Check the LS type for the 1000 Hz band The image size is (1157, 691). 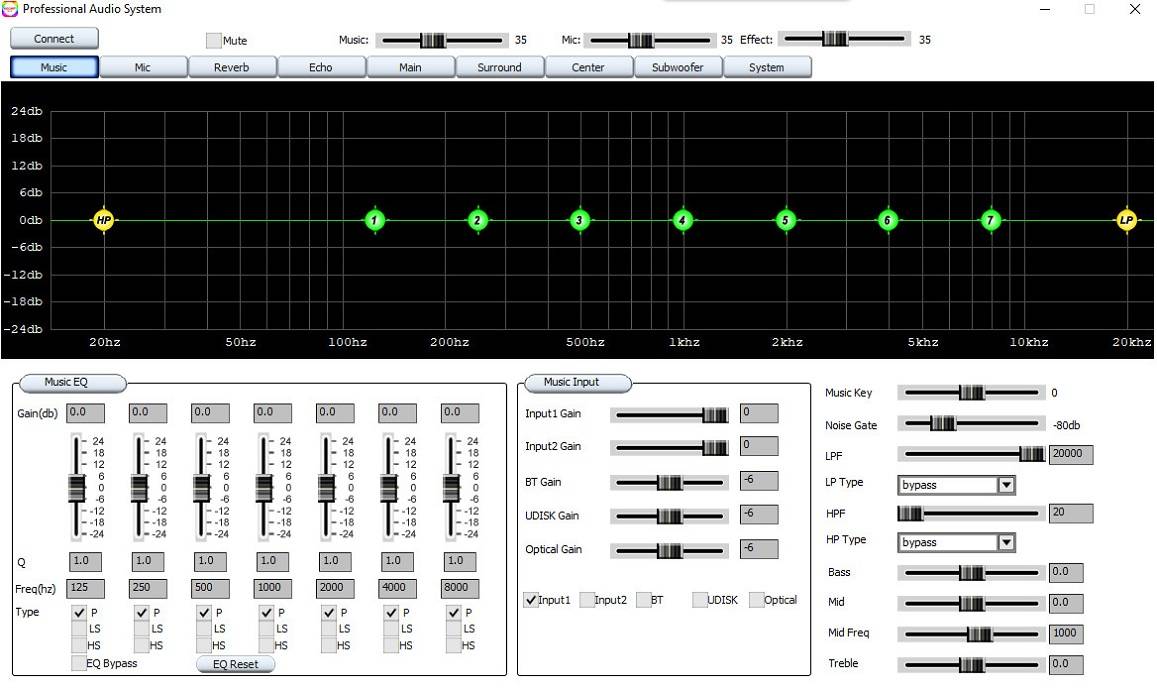[x=266, y=629]
